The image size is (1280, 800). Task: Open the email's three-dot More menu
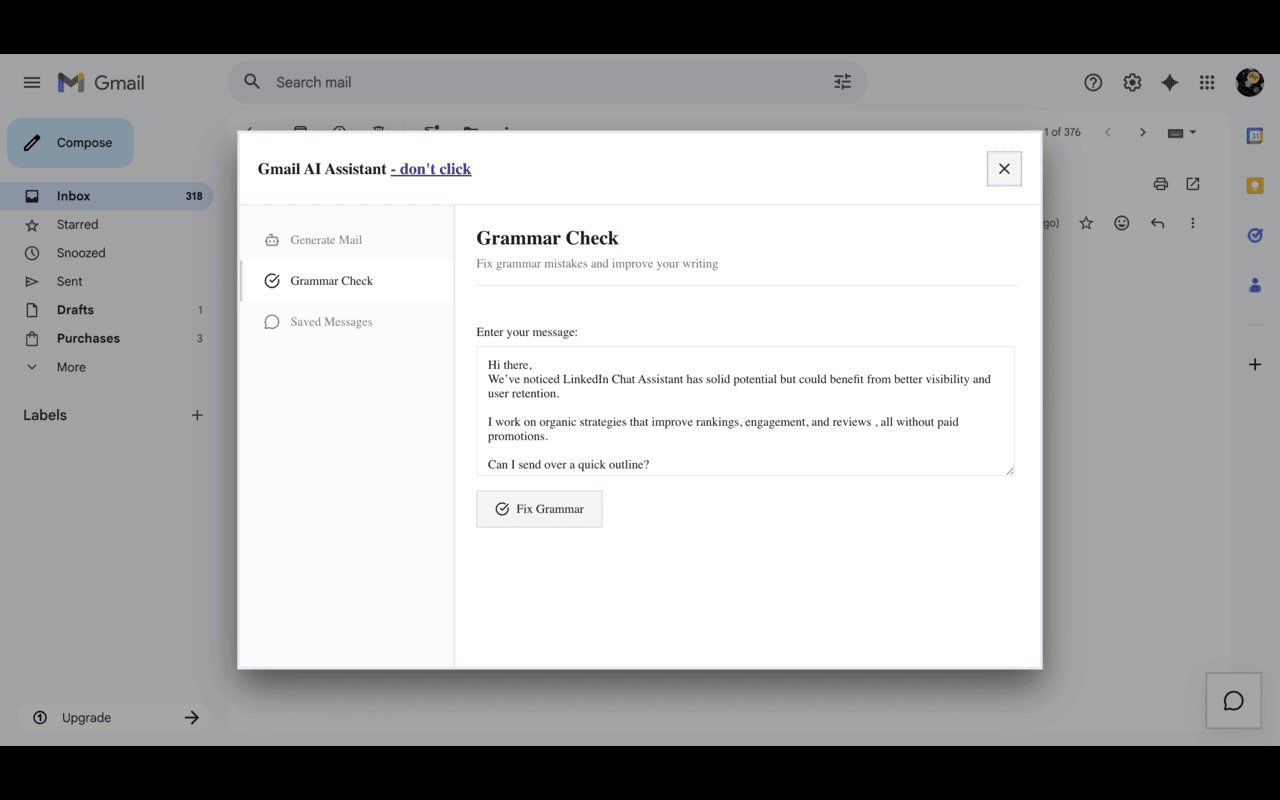pos(1192,223)
